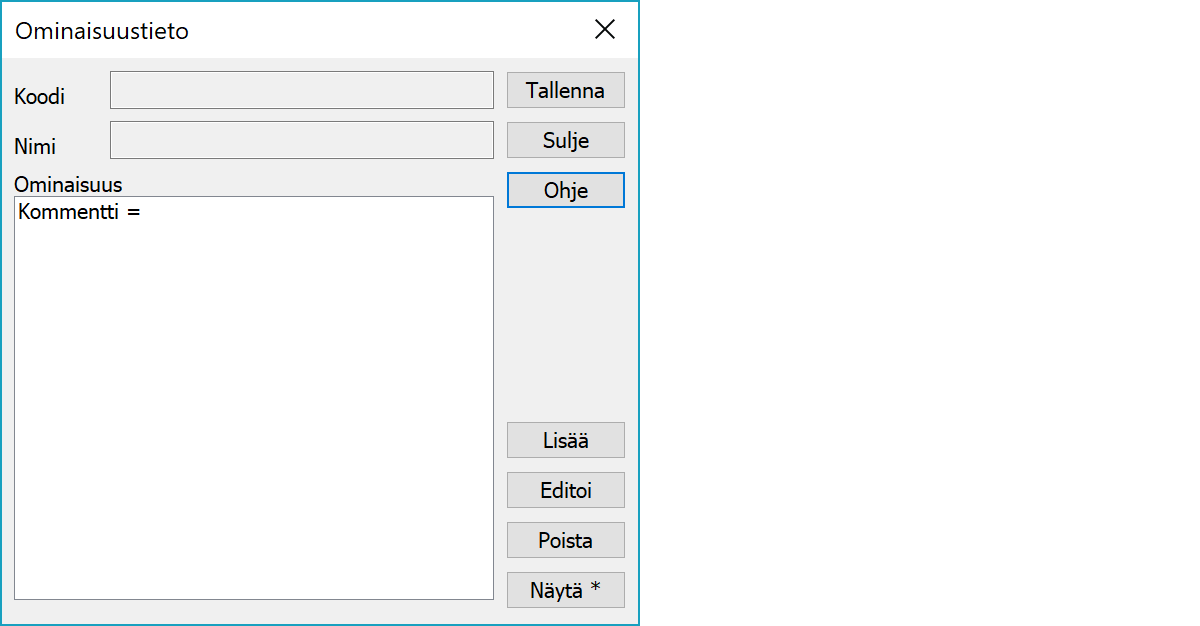Delete the property with Poista
Image resolution: width=1200 pixels, height=626 pixels.
coord(565,540)
